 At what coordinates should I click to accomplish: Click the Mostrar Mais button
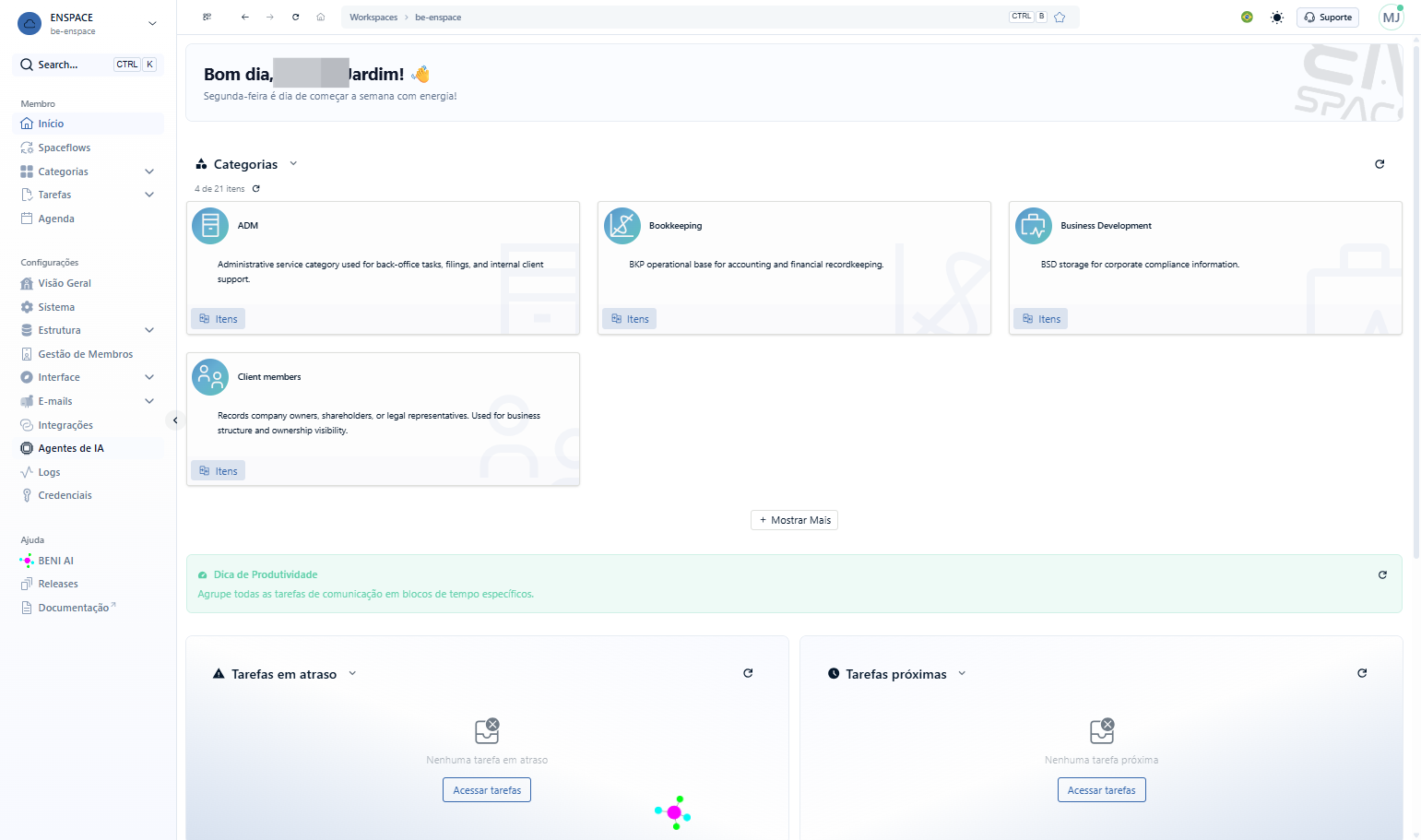click(794, 520)
